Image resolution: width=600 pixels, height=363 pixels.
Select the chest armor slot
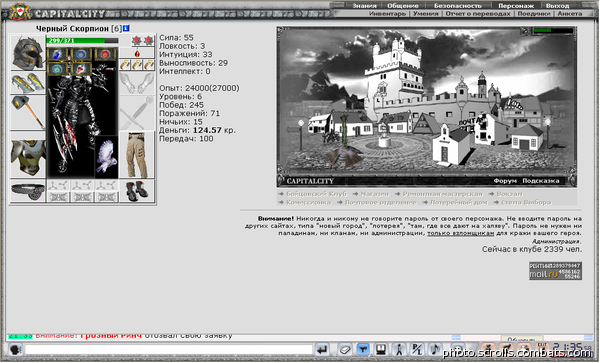[x=28, y=156]
